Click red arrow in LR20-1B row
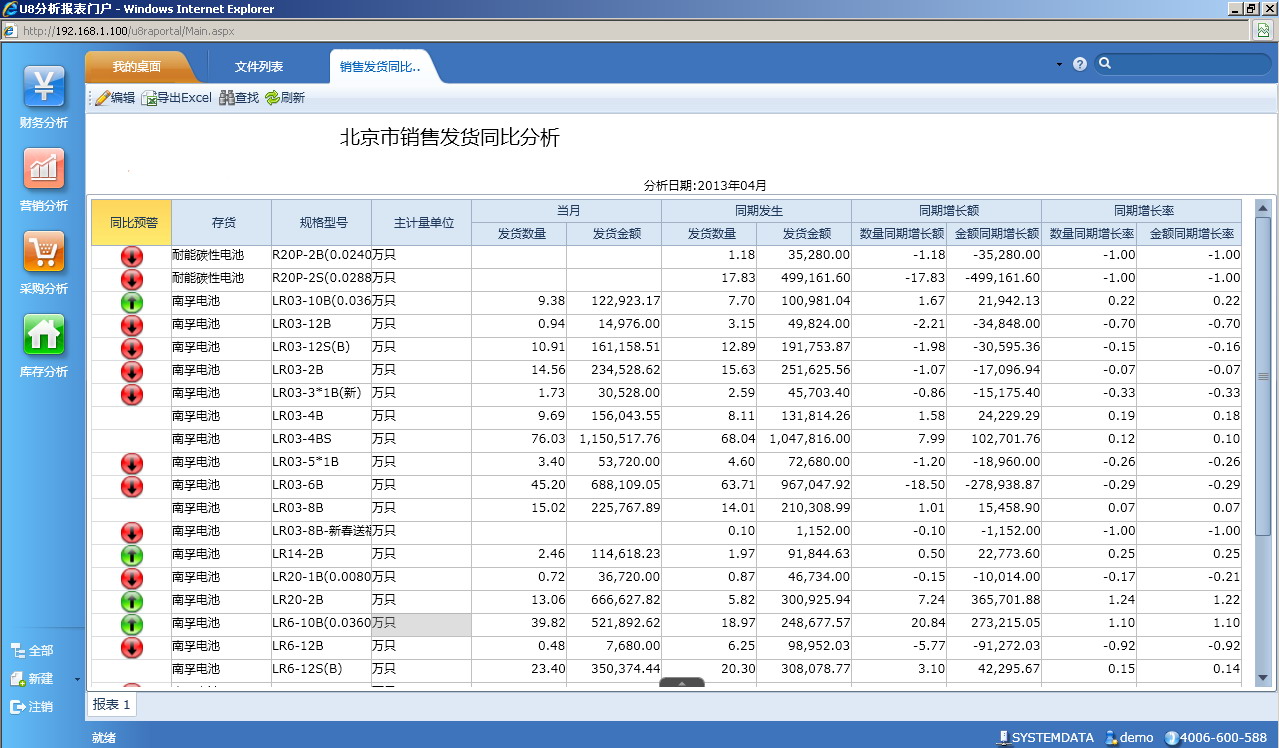The width and height of the screenshot is (1279, 748). click(x=131, y=579)
